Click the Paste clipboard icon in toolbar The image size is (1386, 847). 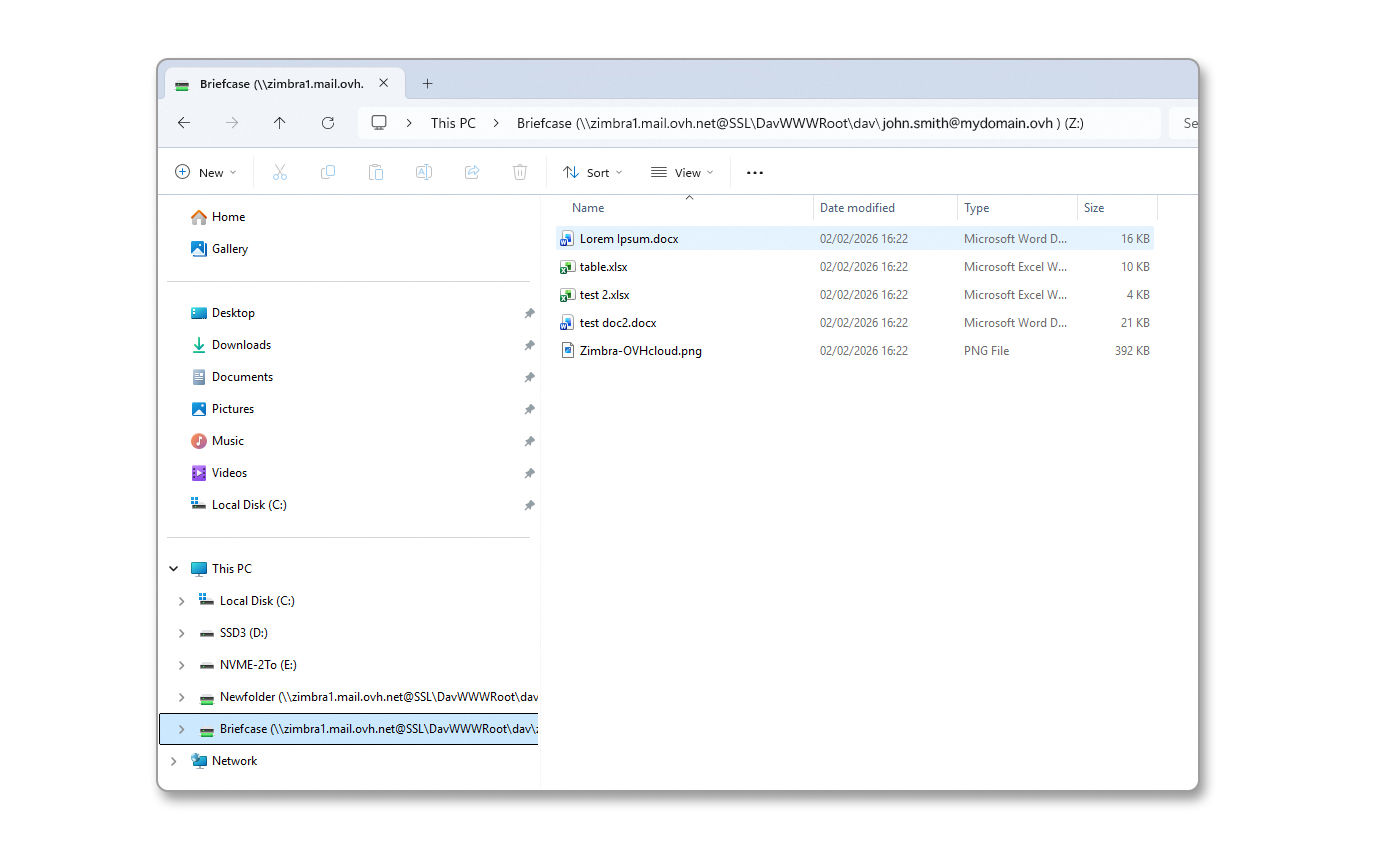point(376,172)
